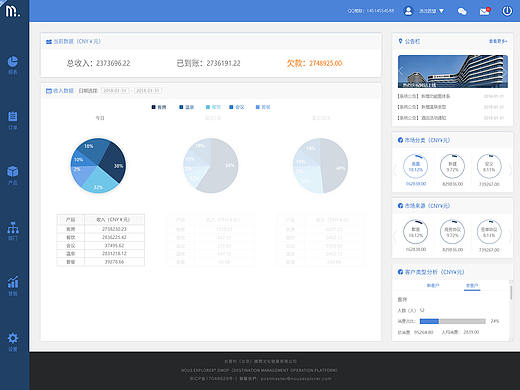Select the 18.12% ring in market source
Viewport: 520px width, 390px height.
416,232
